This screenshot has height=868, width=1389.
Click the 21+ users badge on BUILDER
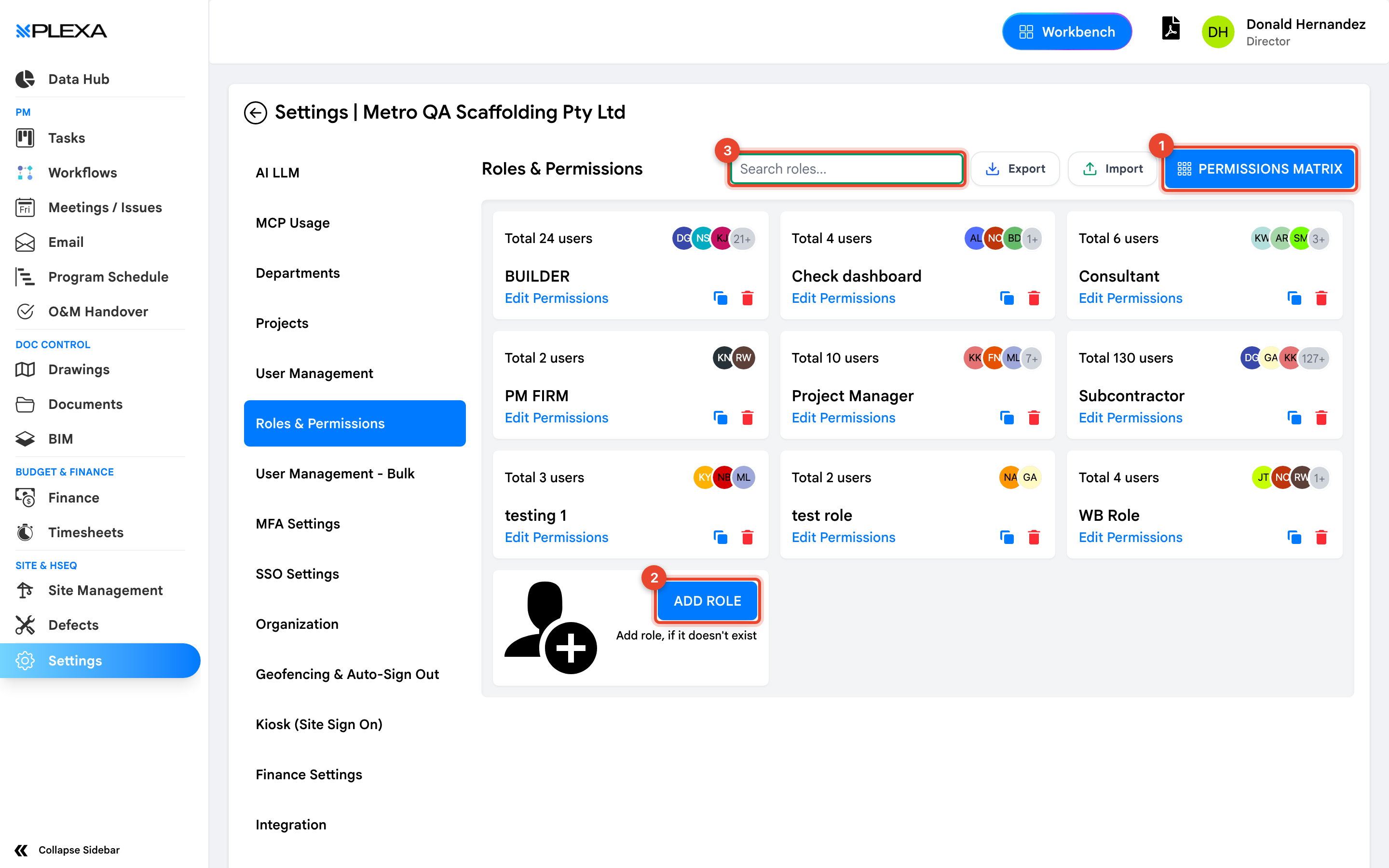coord(743,239)
